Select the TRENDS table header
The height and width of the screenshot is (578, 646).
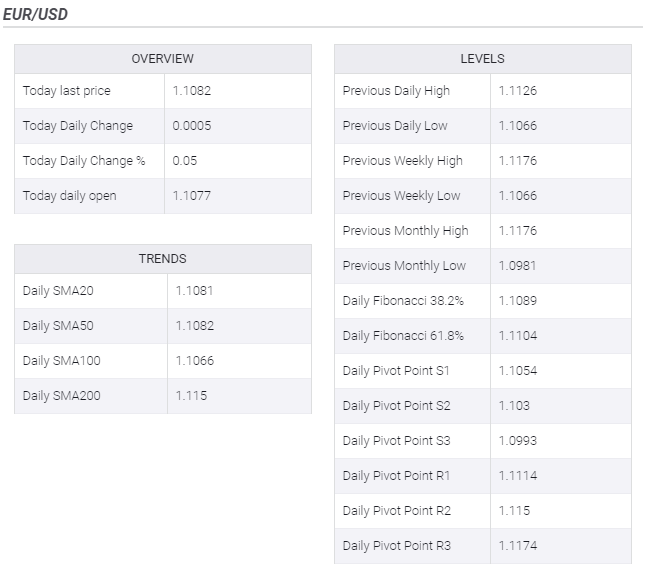[x=163, y=259]
